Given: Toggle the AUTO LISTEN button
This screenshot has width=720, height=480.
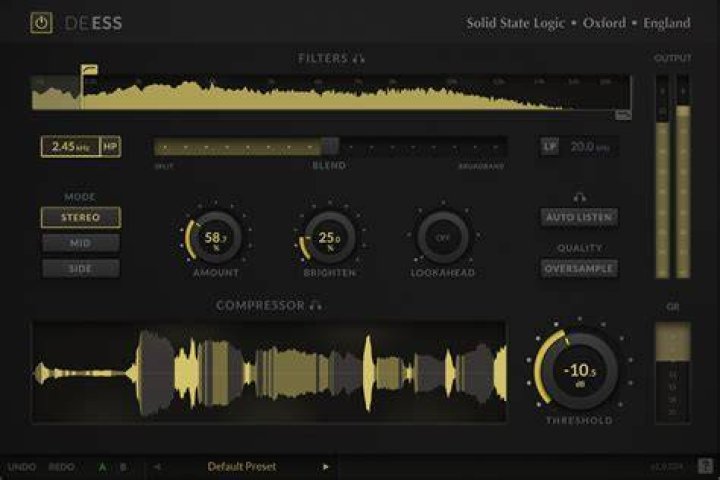Looking at the screenshot, I should click(579, 217).
